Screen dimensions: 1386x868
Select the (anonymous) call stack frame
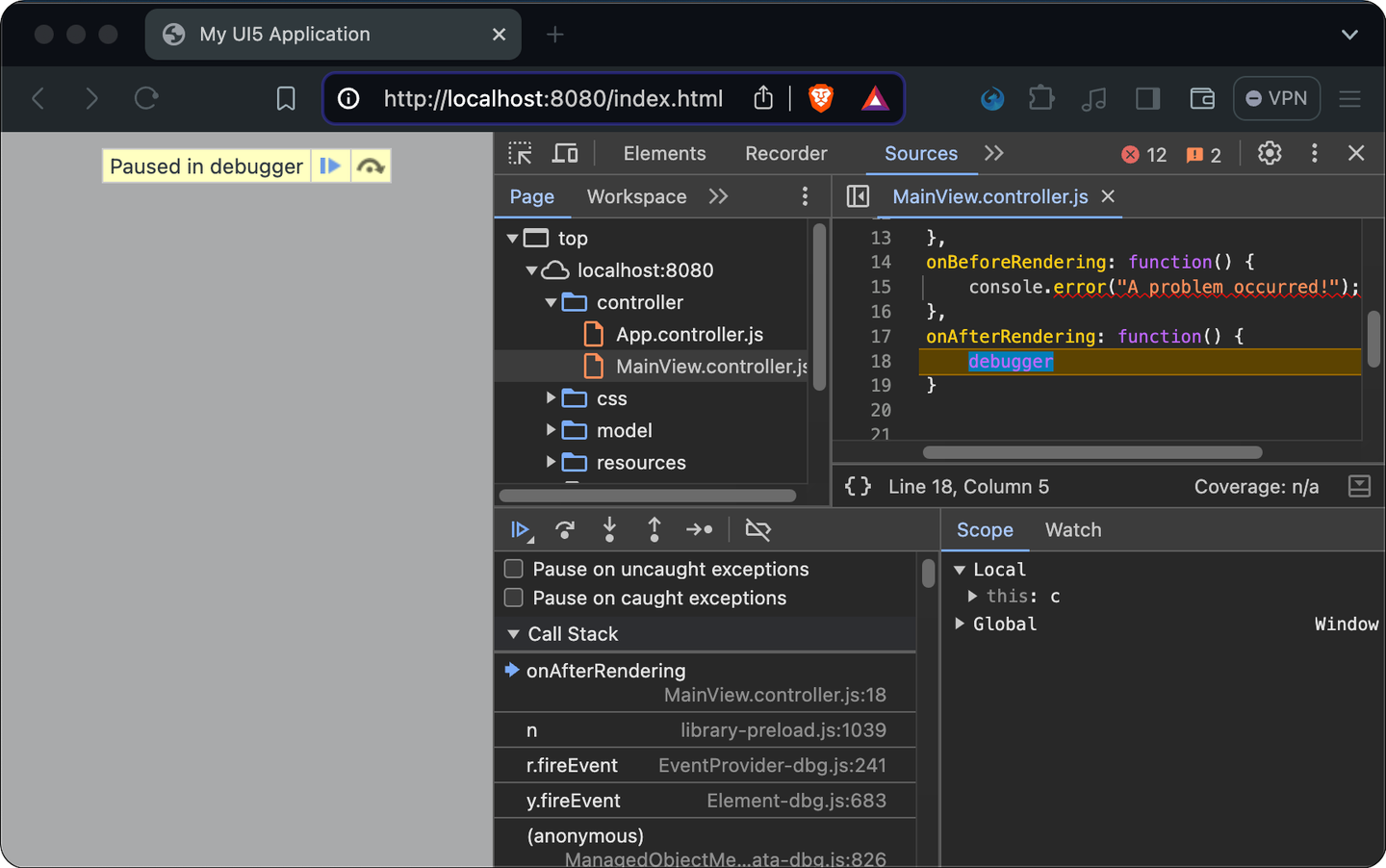pos(705,844)
